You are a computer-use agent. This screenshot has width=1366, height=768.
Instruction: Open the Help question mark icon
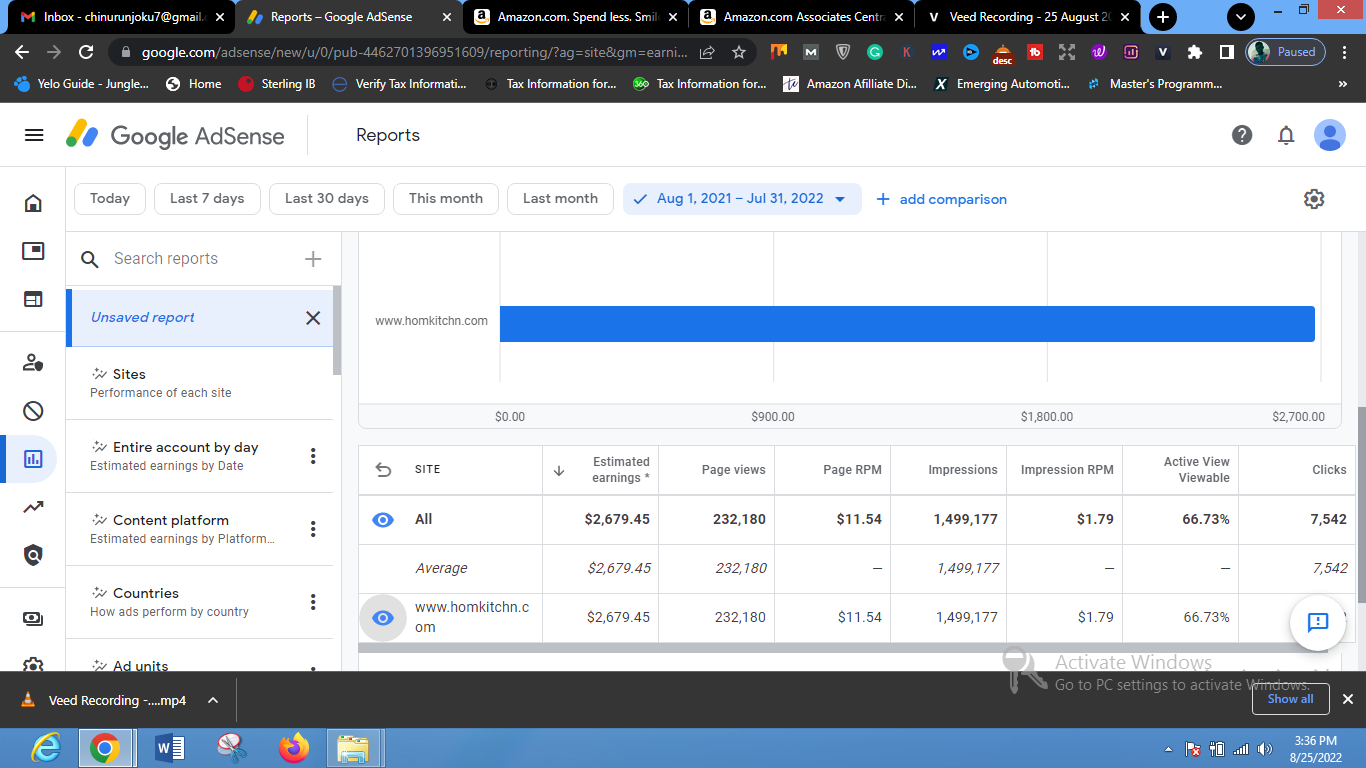(1242, 135)
